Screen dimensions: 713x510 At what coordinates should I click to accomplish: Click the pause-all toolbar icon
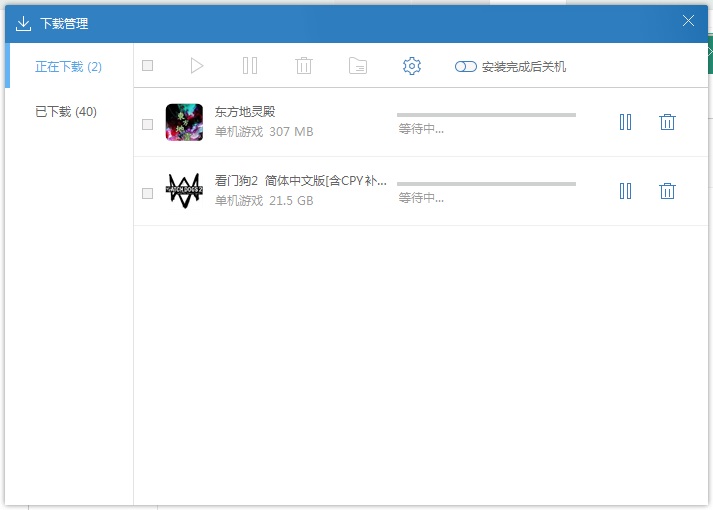pyautogui.click(x=250, y=66)
